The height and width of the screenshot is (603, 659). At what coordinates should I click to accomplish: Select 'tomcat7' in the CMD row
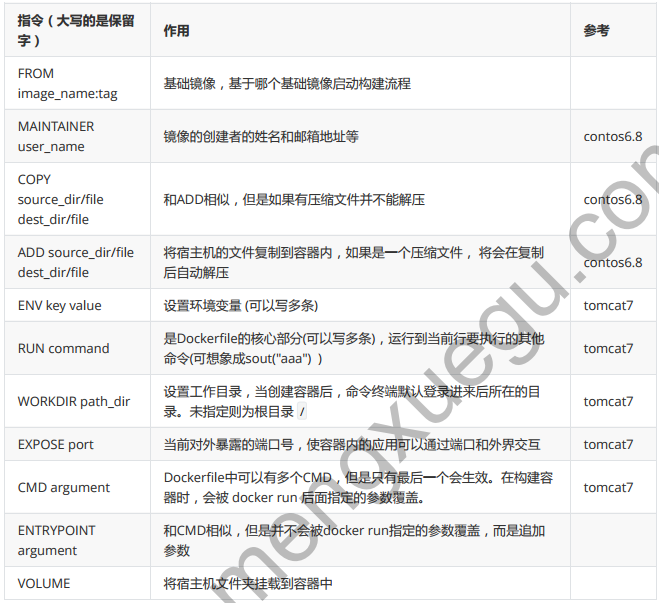[x=608, y=487]
